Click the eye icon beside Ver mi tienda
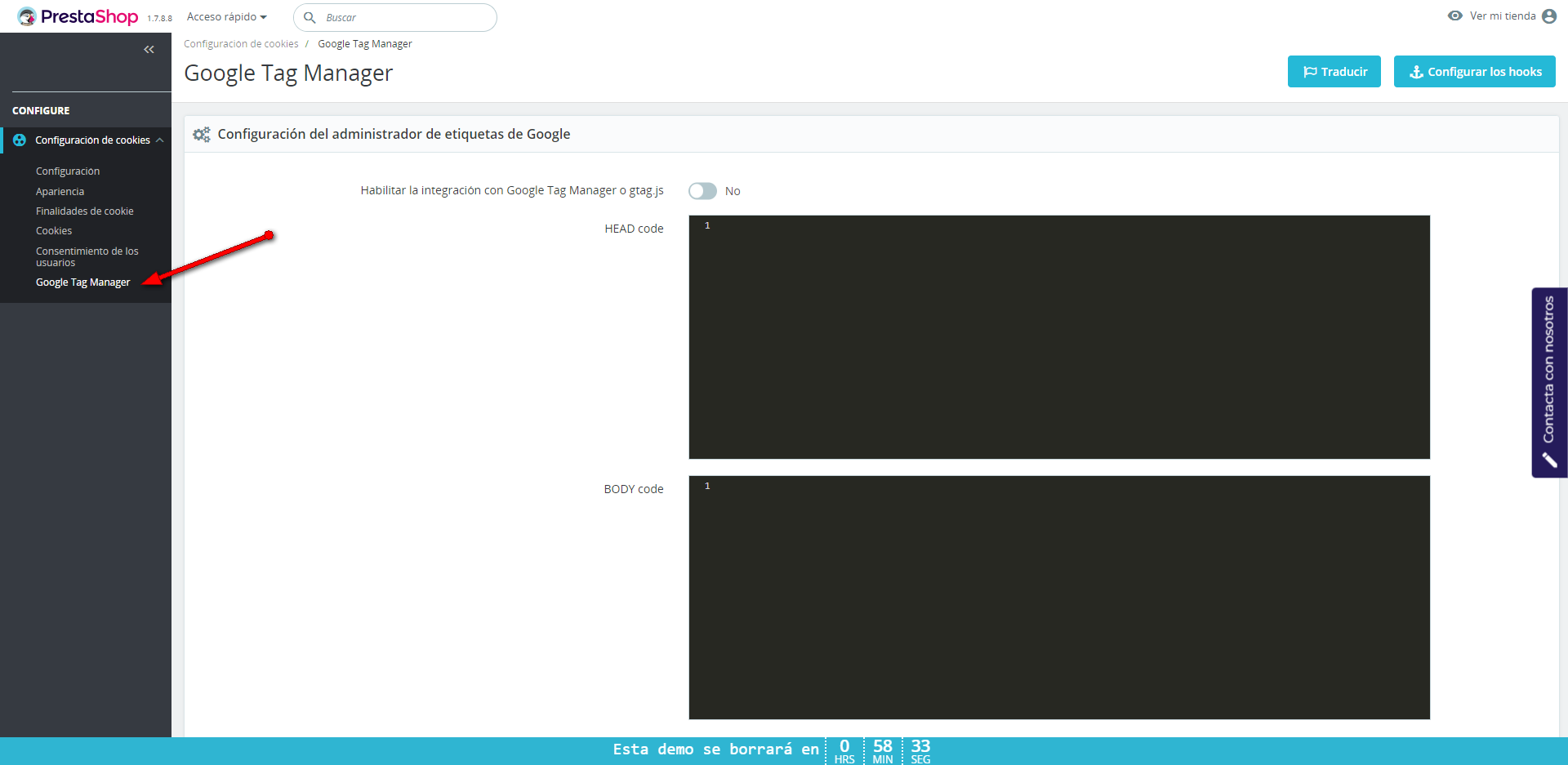 pos(1455,16)
